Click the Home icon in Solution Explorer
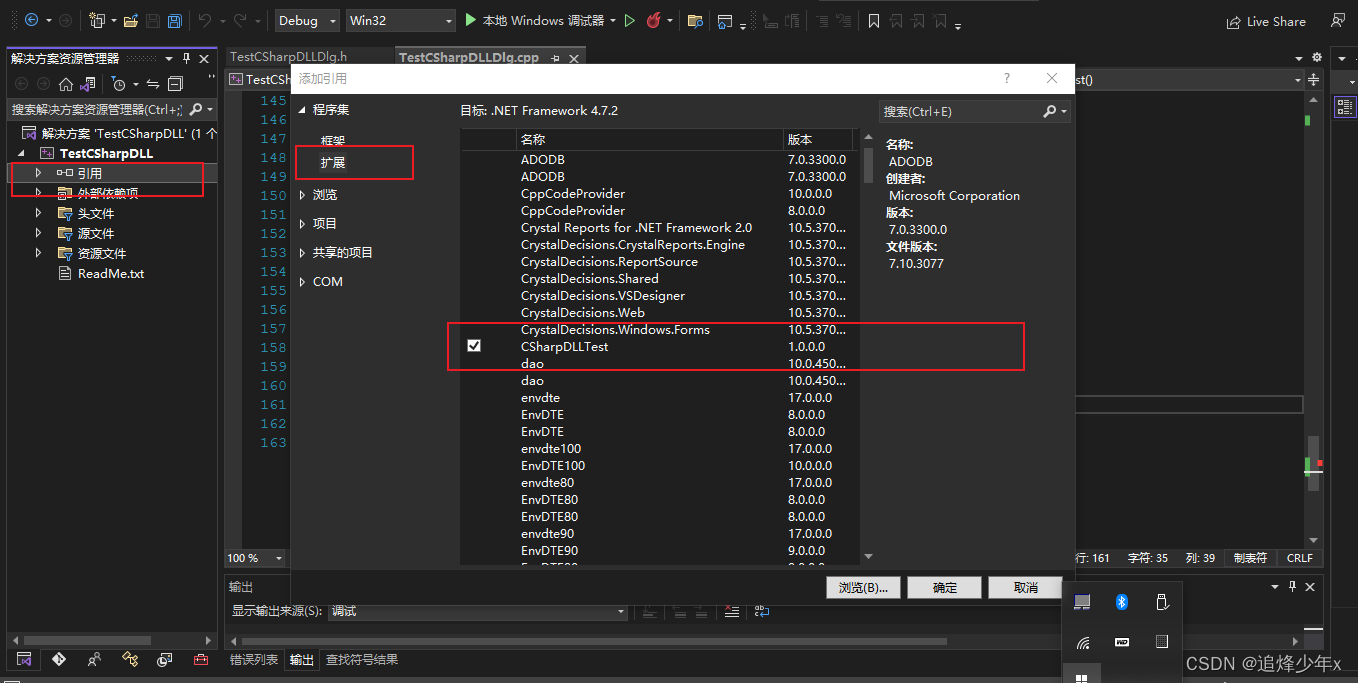The width and height of the screenshot is (1358, 683). [66, 84]
